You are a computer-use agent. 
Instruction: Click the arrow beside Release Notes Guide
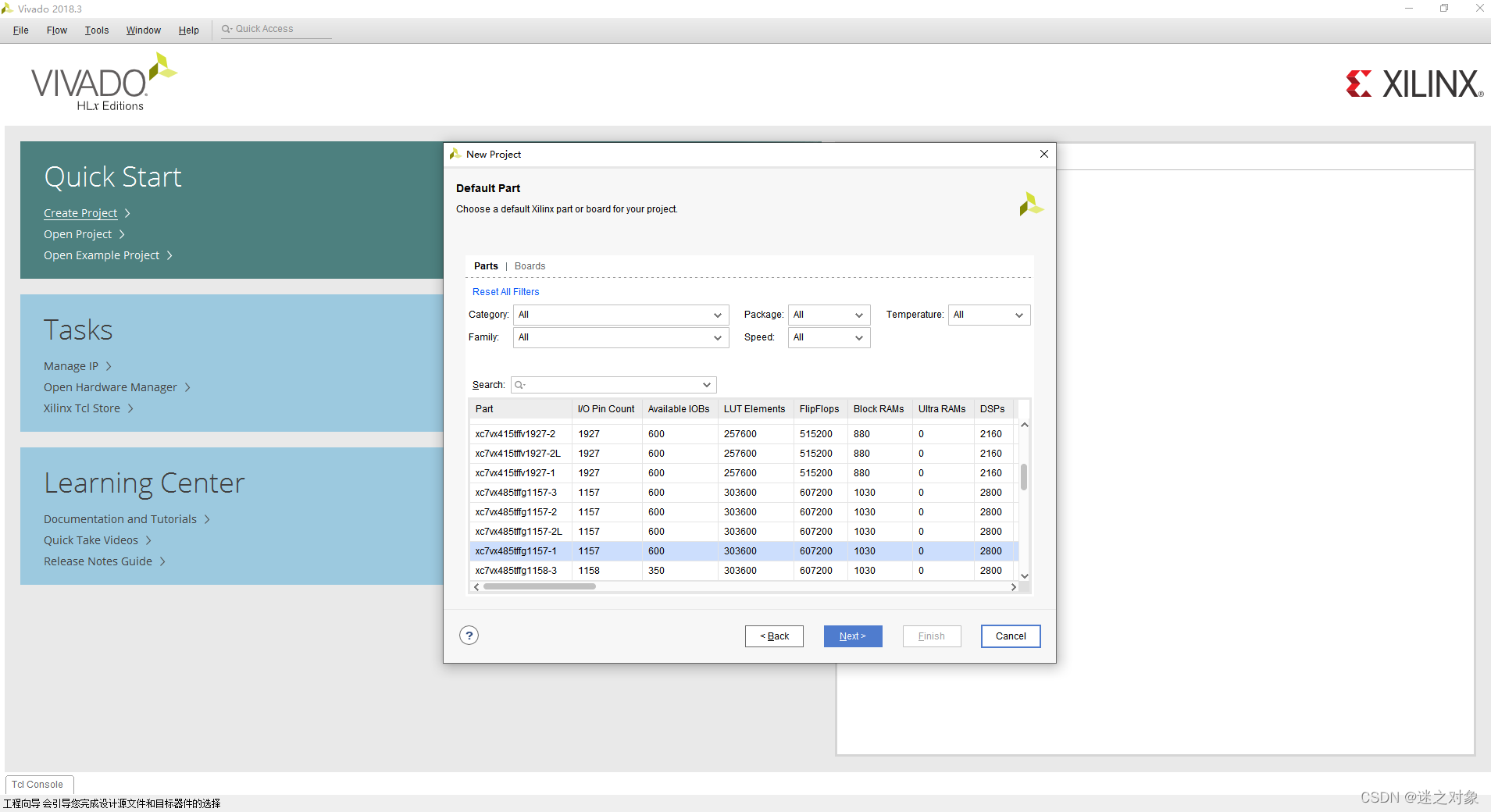[x=162, y=561]
